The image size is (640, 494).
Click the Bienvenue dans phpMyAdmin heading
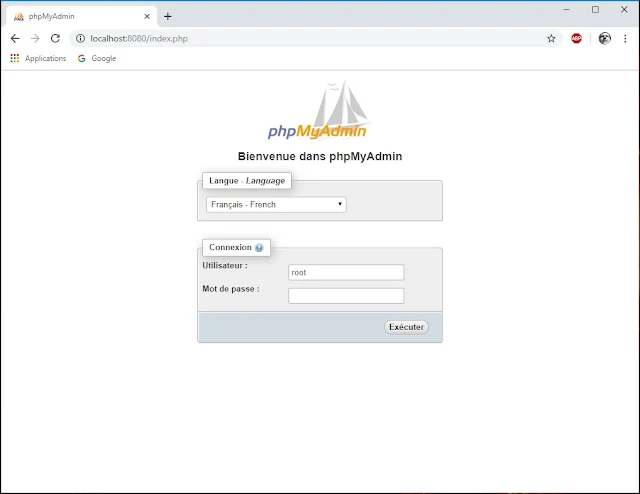pos(320,156)
